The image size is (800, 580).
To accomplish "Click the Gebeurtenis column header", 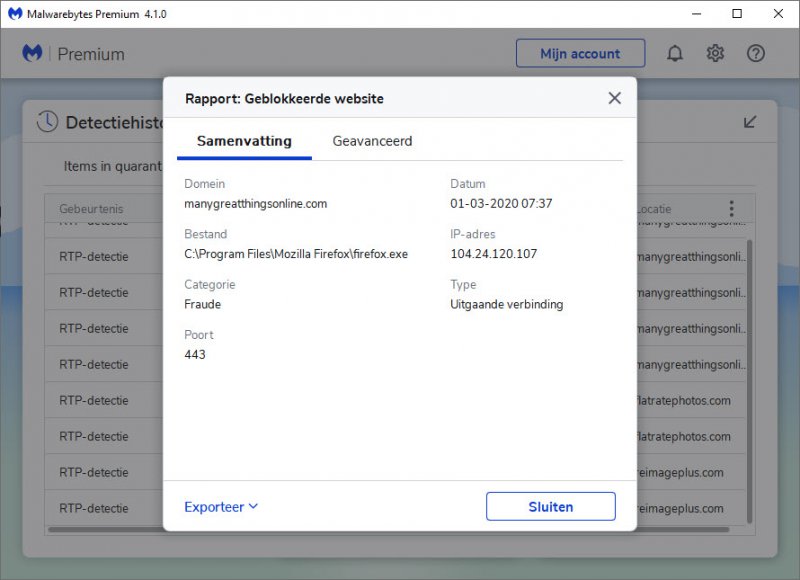I will tap(91, 209).
